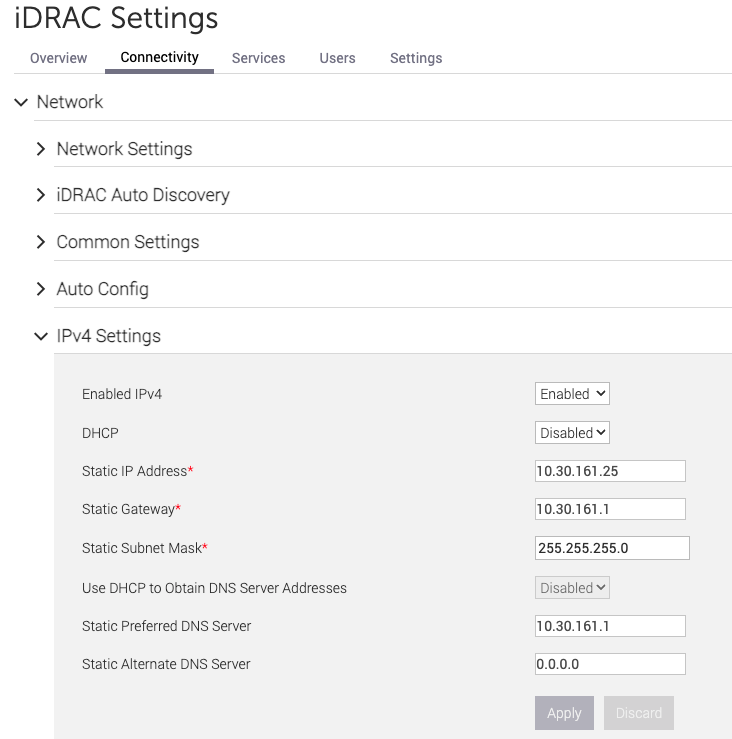Open the Overview tab
The width and height of the screenshot is (732, 739).
58,58
